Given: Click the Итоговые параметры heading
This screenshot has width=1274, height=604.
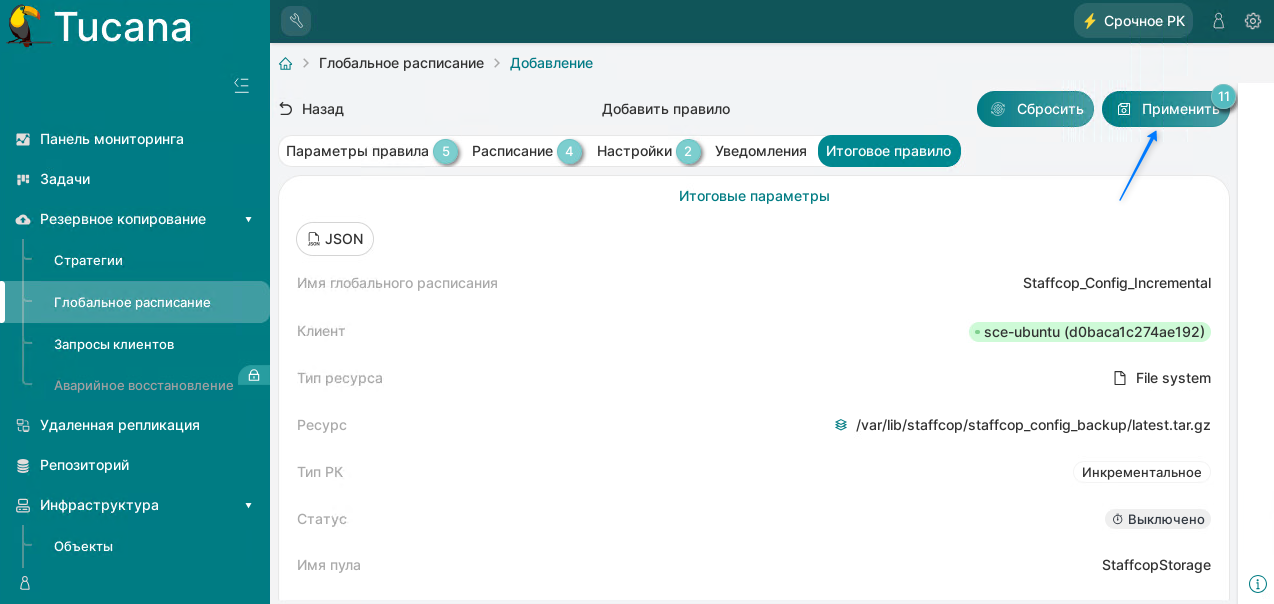Looking at the screenshot, I should pos(754,196).
